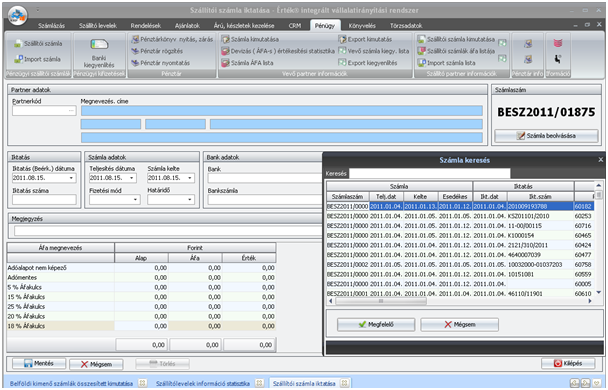
Task: Open the Törzsadatok ribbon tab
Action: 406,26
